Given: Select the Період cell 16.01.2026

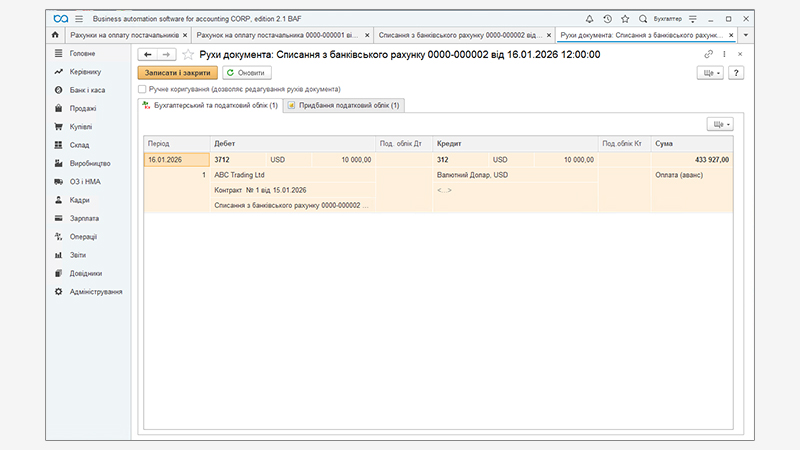Looking at the screenshot, I should tap(176, 159).
